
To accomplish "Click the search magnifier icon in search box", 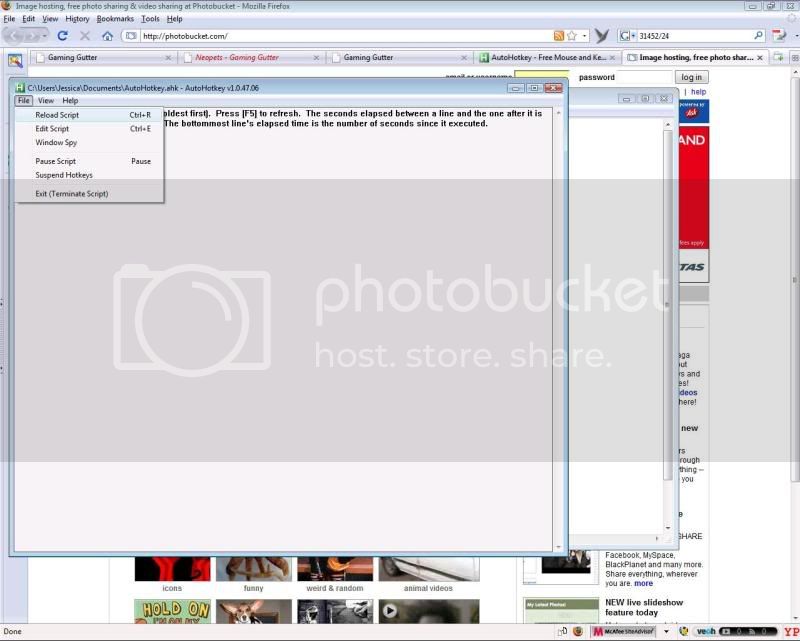I will [x=758, y=36].
